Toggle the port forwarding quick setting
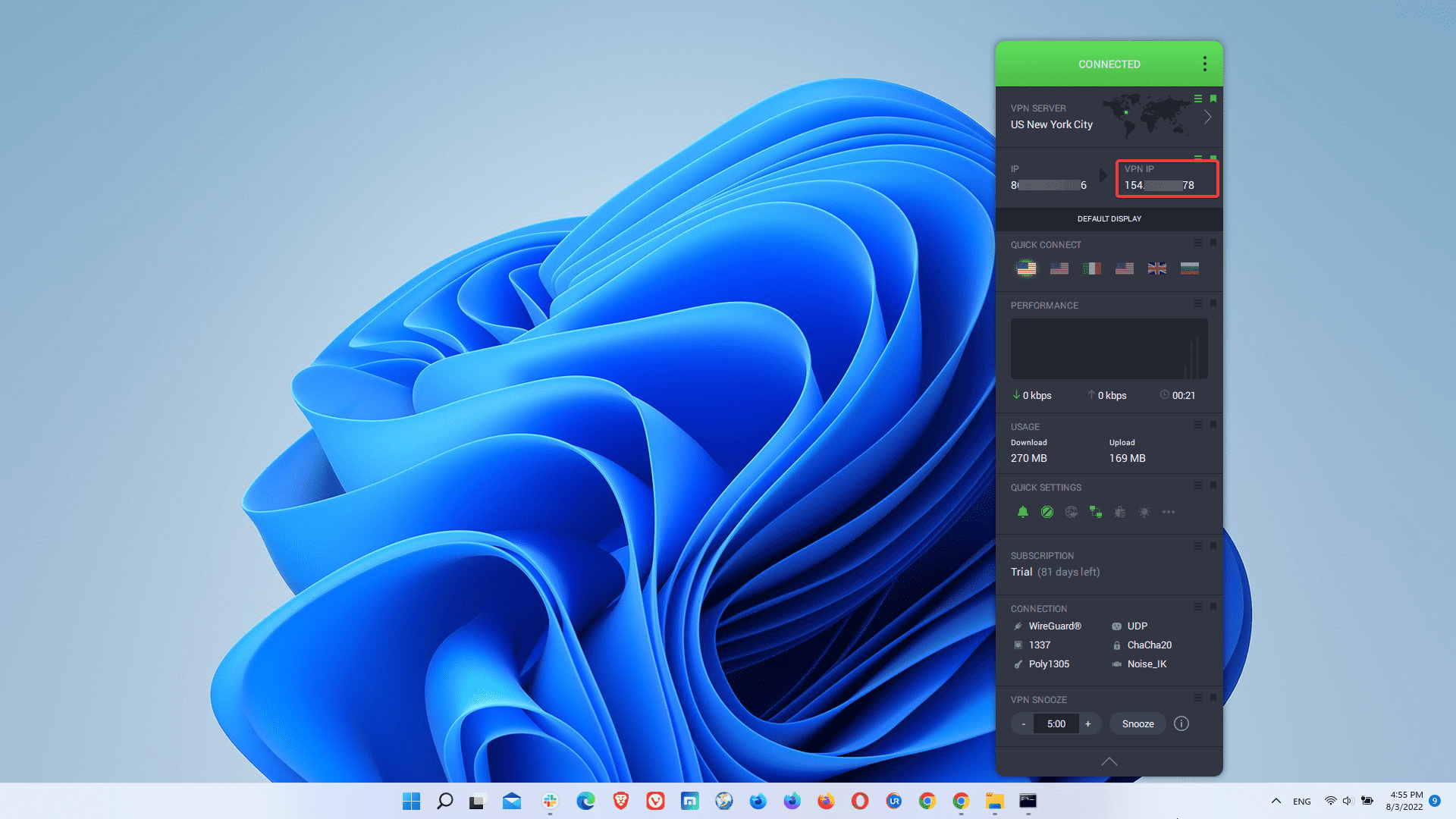Viewport: 1456px width, 819px height. pyautogui.click(x=1096, y=512)
